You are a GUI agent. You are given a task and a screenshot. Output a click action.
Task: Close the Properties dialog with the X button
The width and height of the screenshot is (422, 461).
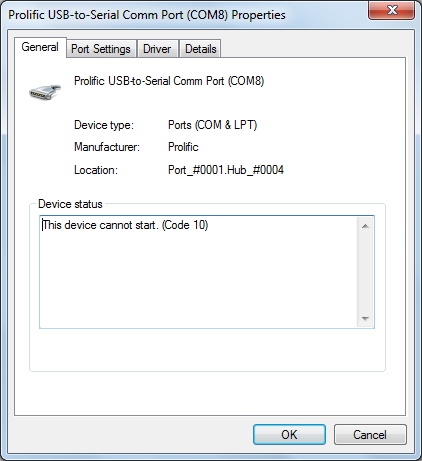[x=391, y=10]
